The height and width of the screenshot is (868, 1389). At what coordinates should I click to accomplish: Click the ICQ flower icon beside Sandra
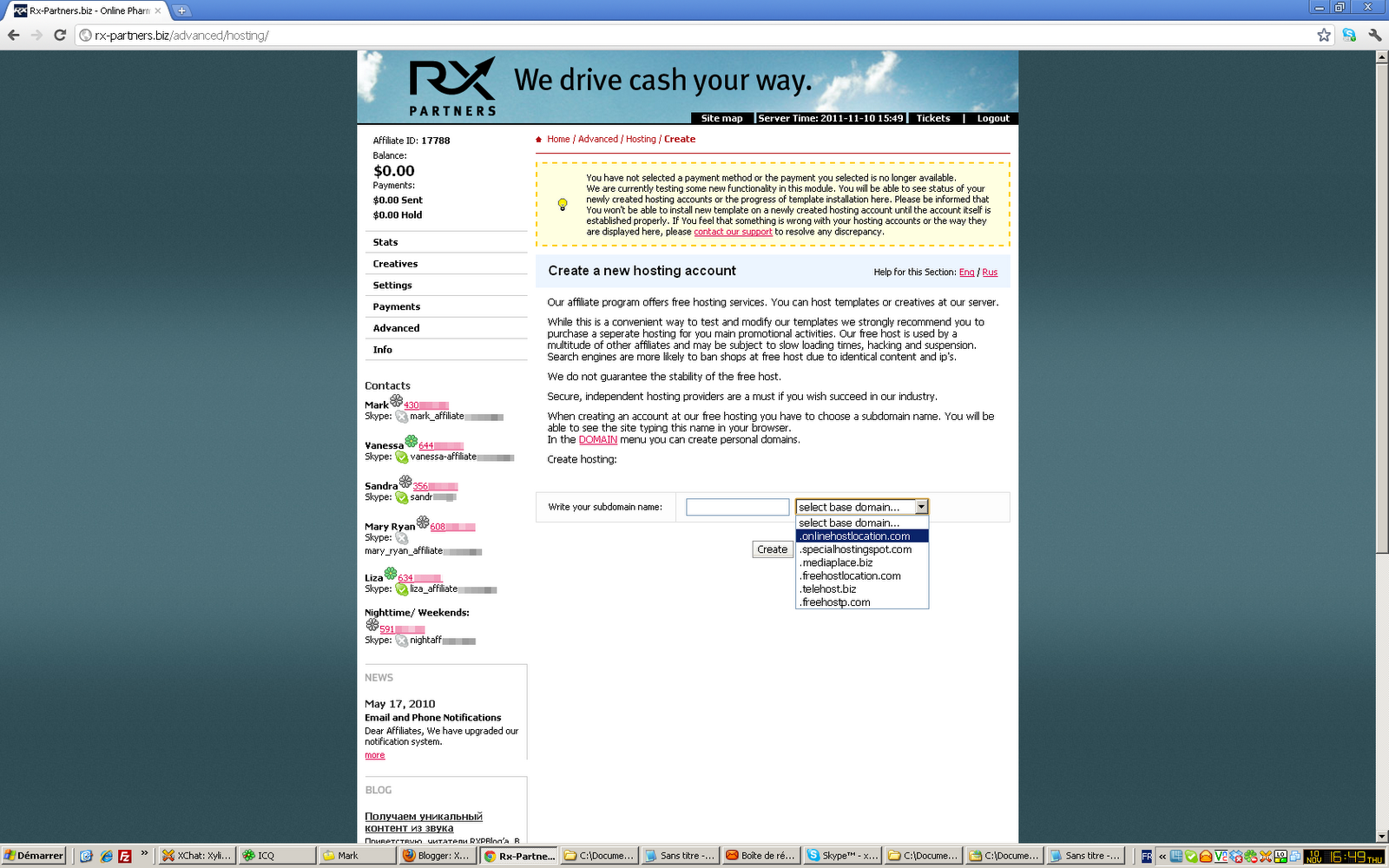point(405,482)
